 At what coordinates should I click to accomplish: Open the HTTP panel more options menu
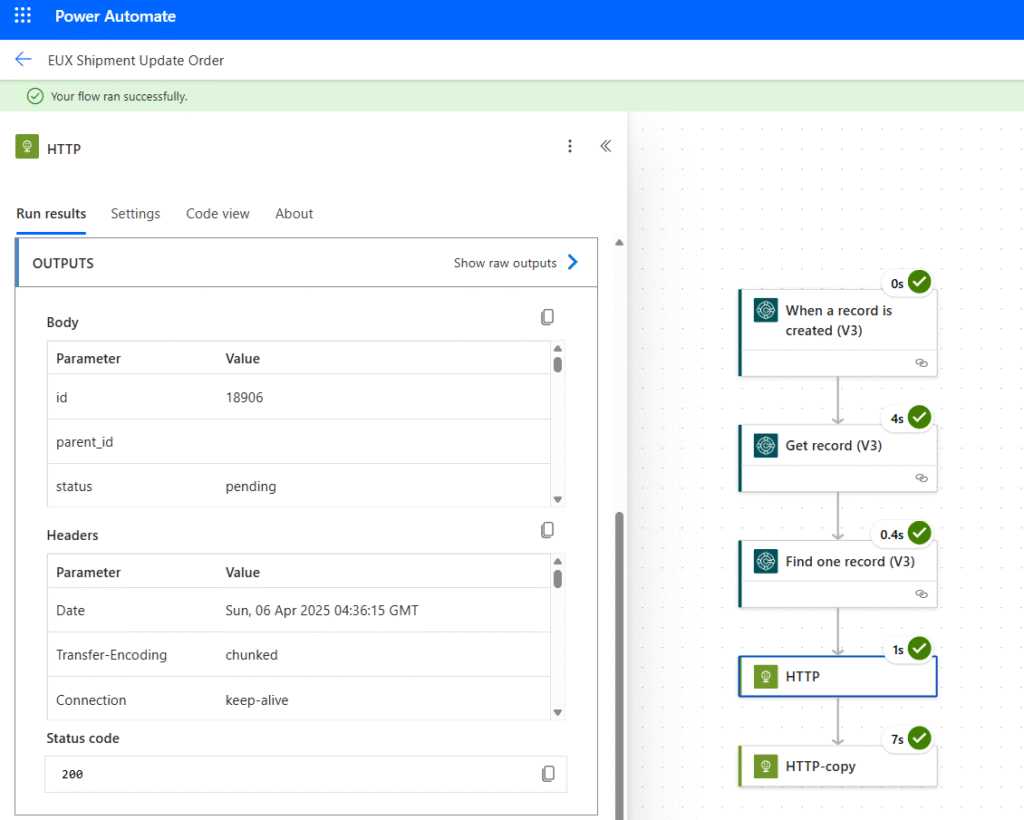click(x=569, y=146)
